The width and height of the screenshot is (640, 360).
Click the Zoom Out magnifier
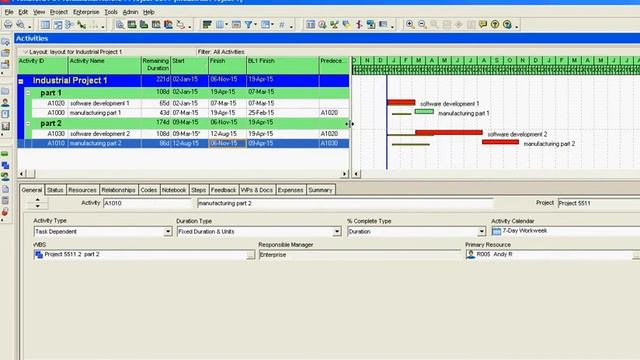click(x=422, y=25)
